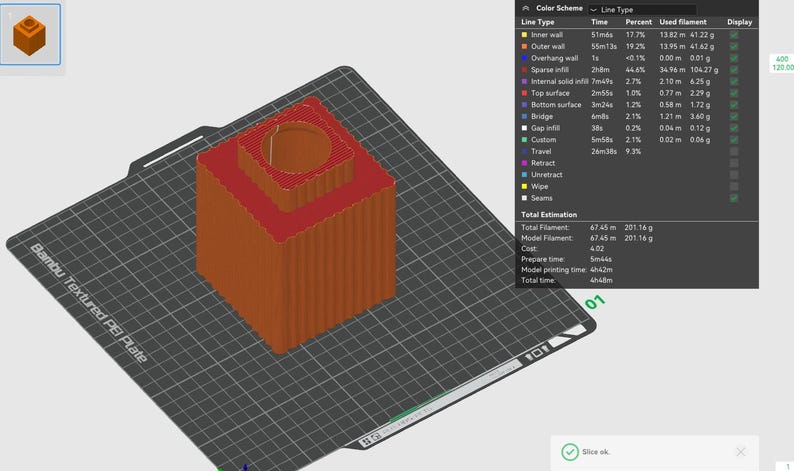Toggle display of Overhang wall lines
Image resolution: width=794 pixels, height=471 pixels.
[734, 58]
